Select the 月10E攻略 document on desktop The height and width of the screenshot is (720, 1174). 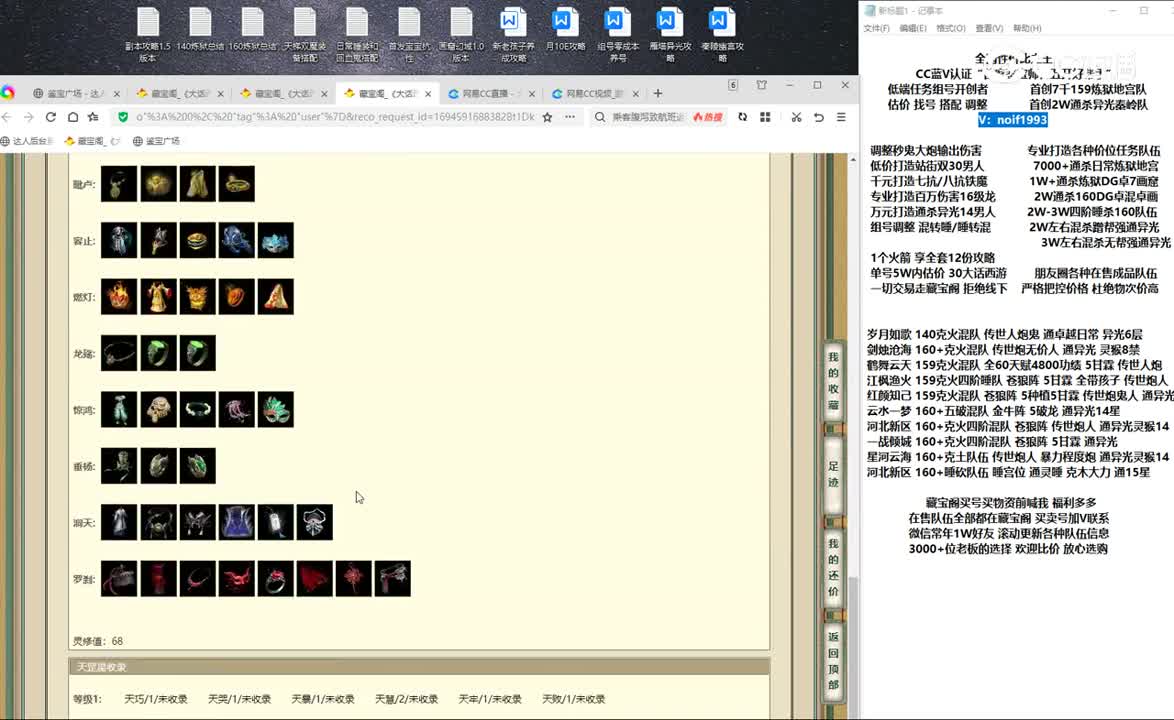[x=565, y=31]
